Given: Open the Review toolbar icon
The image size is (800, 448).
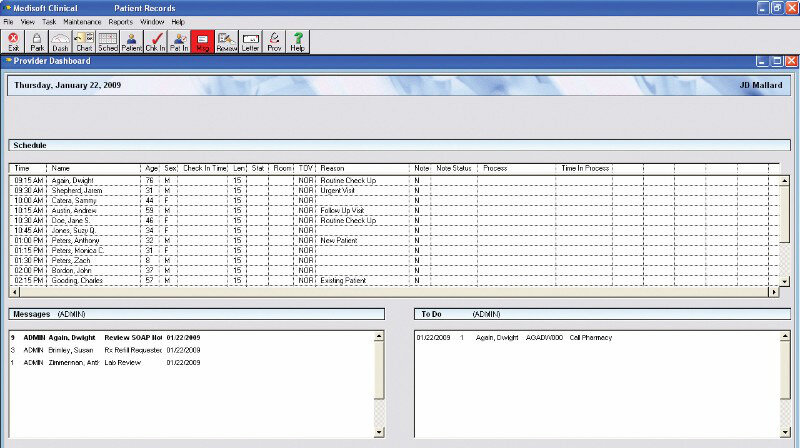Looking at the screenshot, I should [x=226, y=41].
